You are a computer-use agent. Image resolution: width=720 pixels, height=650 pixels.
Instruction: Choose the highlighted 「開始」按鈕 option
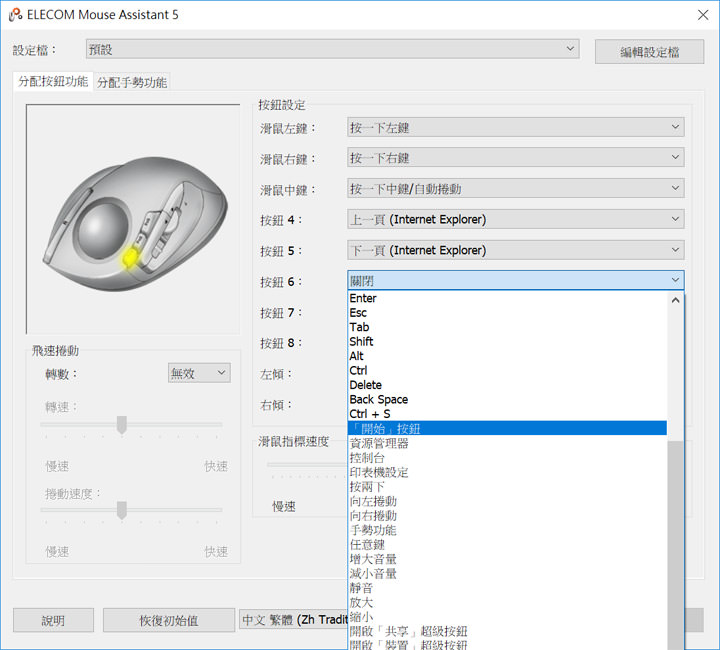507,428
